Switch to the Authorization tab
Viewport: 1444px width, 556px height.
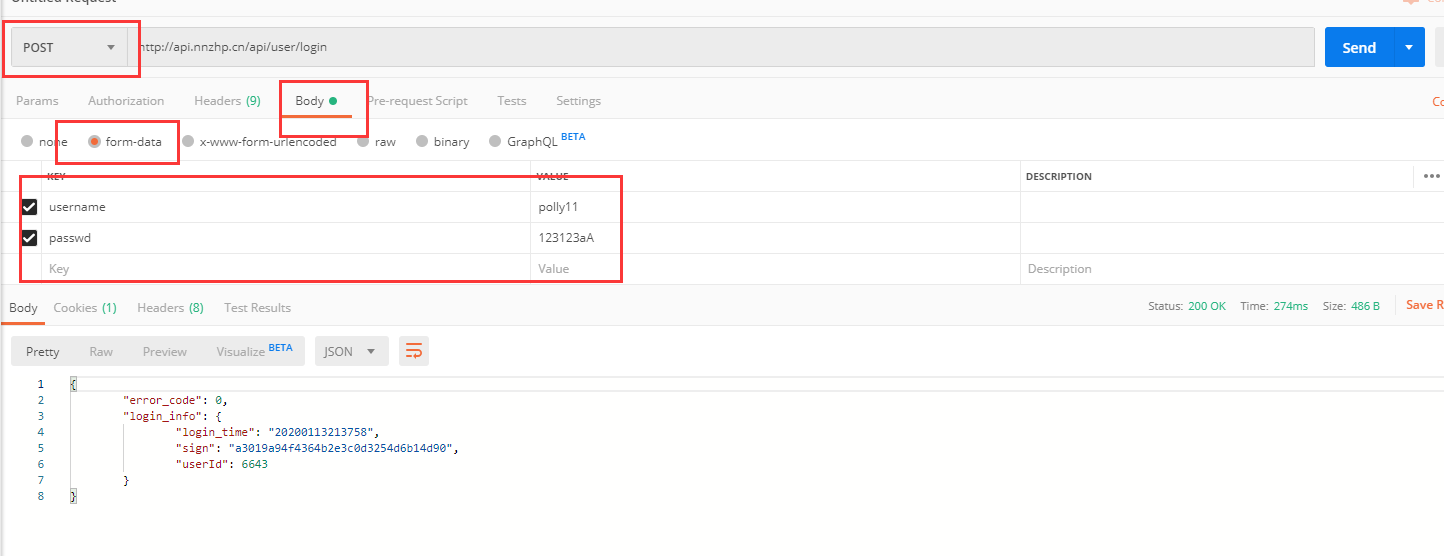[126, 101]
